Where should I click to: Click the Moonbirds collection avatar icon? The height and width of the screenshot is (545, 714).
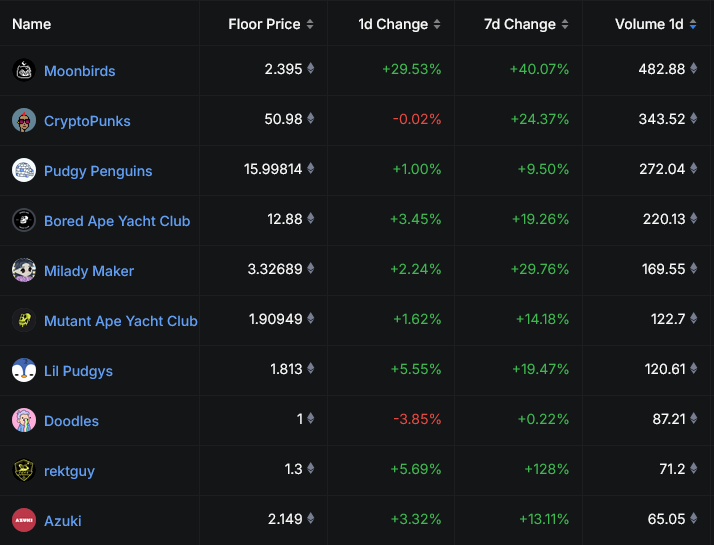(x=24, y=70)
